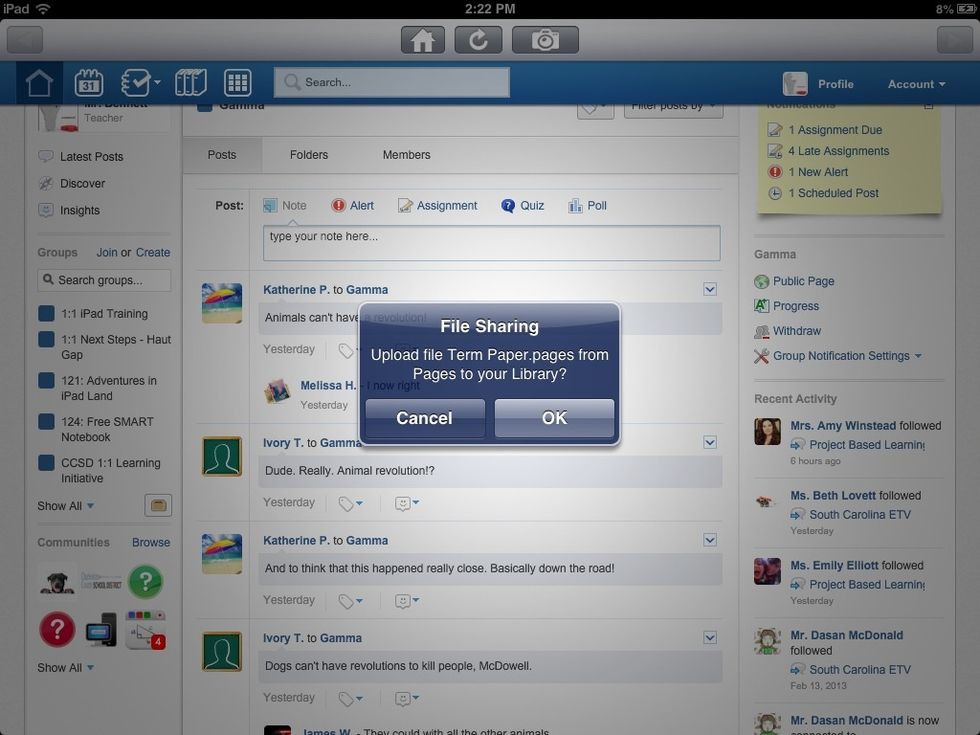Switch to the Members tab

point(406,155)
